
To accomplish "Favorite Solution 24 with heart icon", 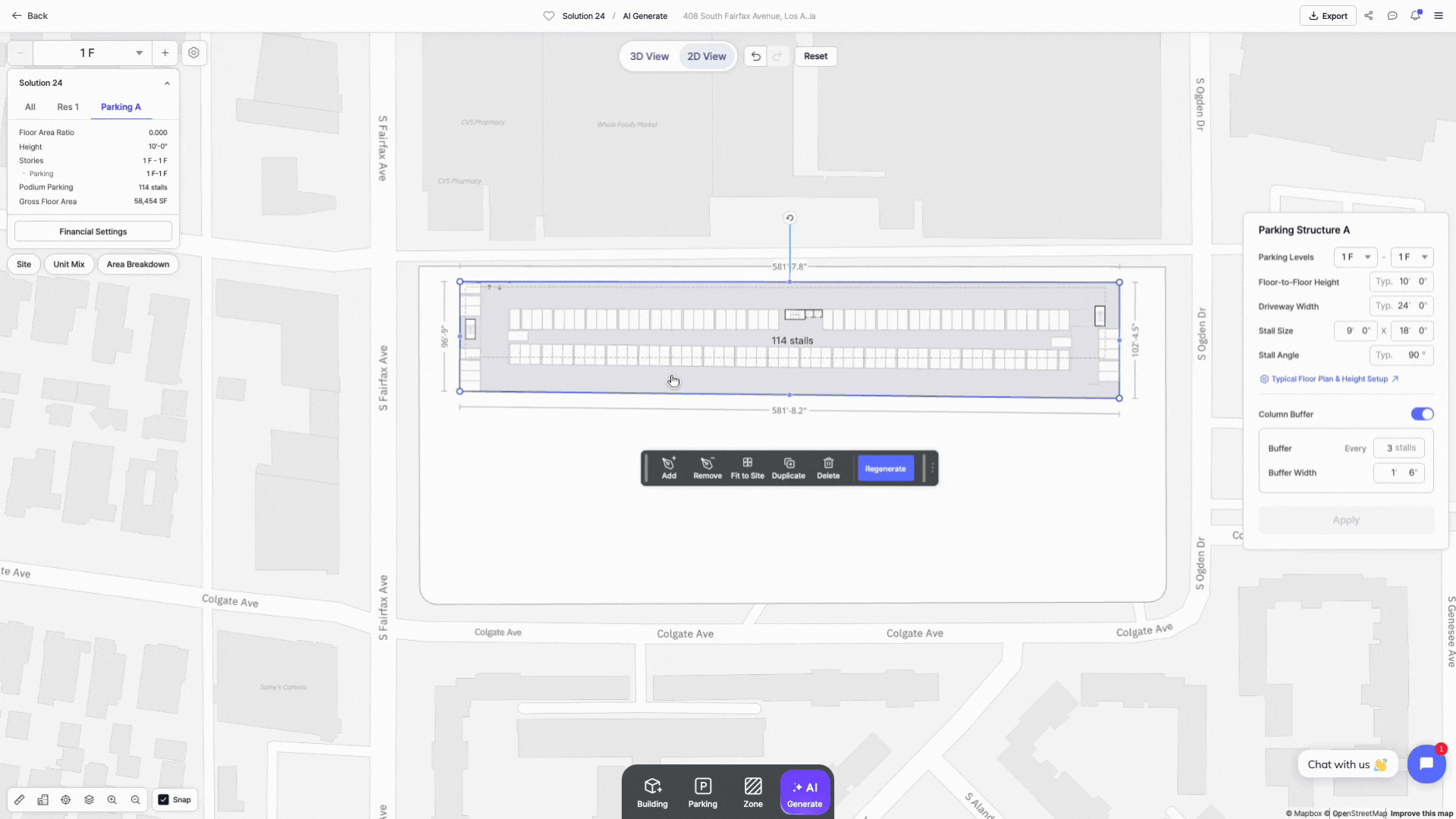I will point(548,16).
